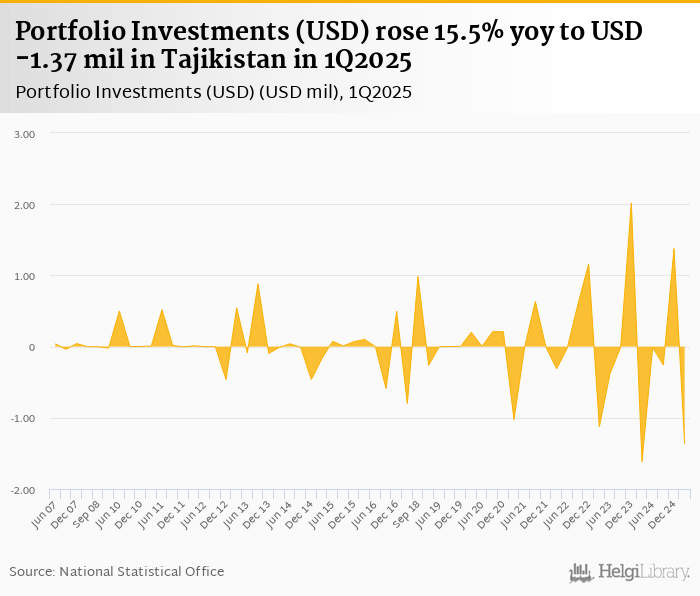Click the highest peak near 2.00
The width and height of the screenshot is (700, 596).
tap(631, 203)
